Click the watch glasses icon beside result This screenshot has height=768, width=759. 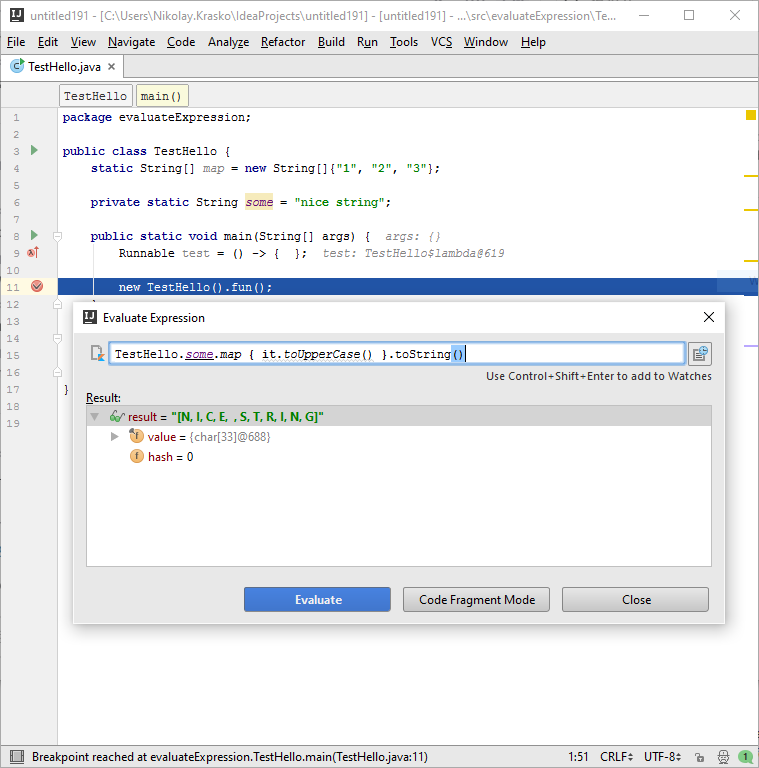(x=117, y=416)
